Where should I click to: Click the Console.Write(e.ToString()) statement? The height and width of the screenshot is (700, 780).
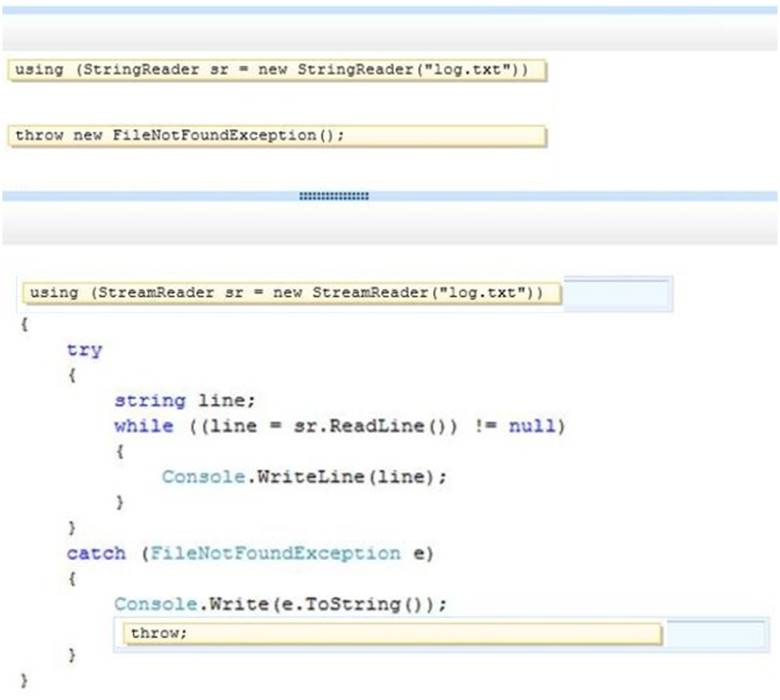click(279, 604)
